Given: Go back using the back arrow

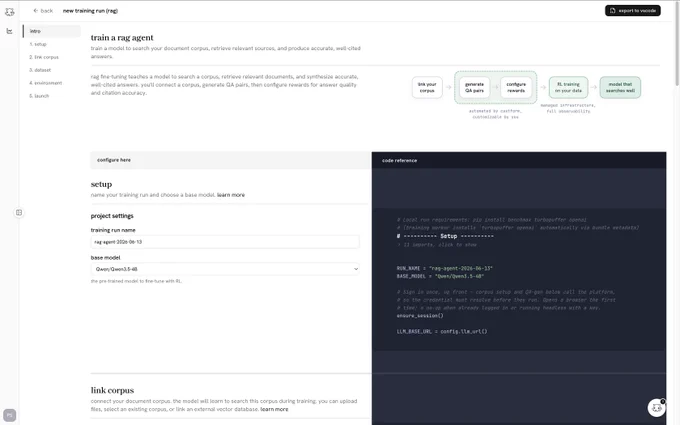Looking at the screenshot, I should [43, 10].
